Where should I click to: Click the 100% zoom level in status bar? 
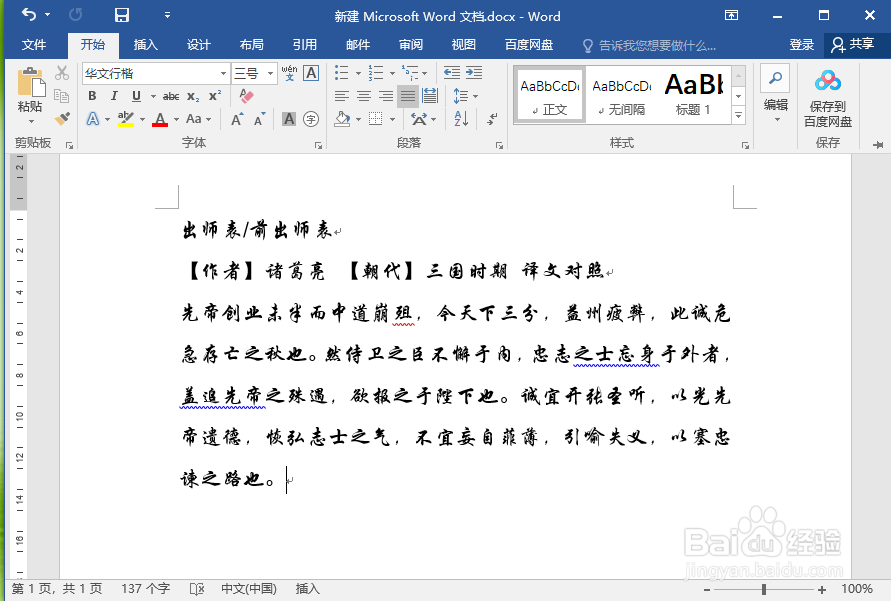(x=856, y=589)
